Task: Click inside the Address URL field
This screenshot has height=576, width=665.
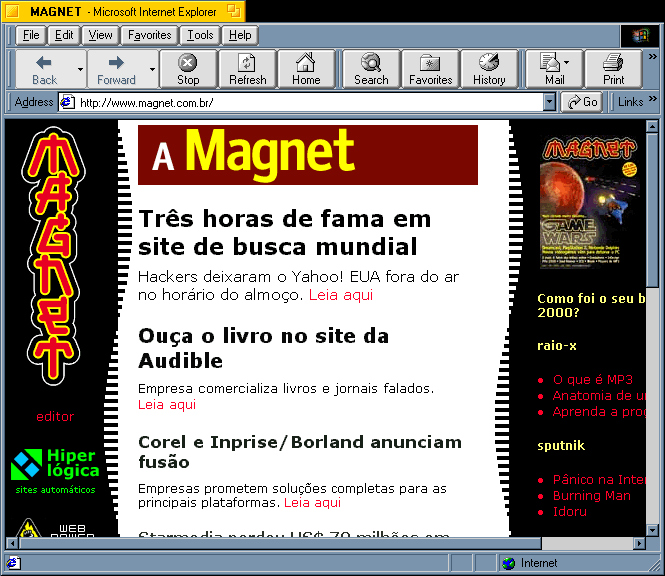Action: [300, 102]
